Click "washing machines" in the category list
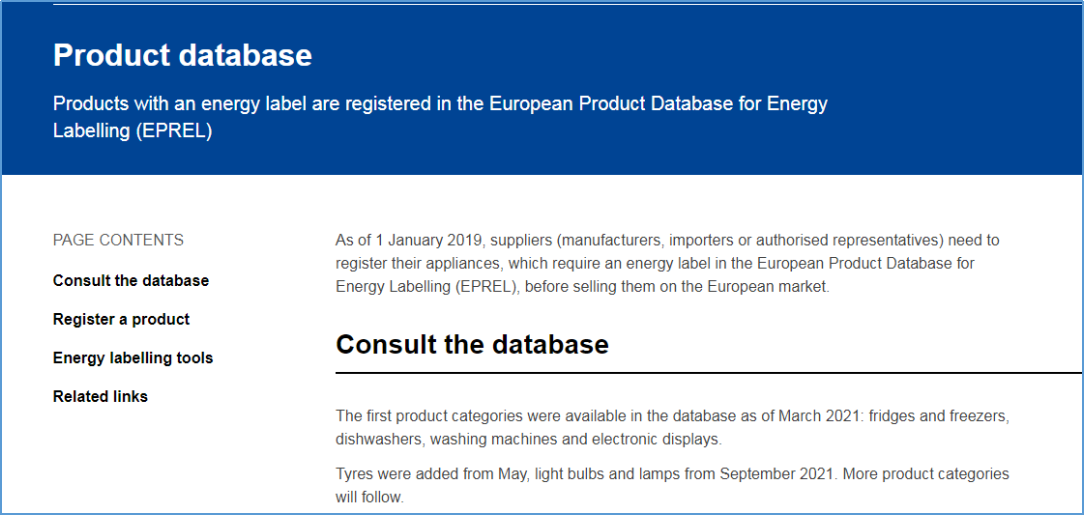1085x515 pixels. (x=486, y=439)
